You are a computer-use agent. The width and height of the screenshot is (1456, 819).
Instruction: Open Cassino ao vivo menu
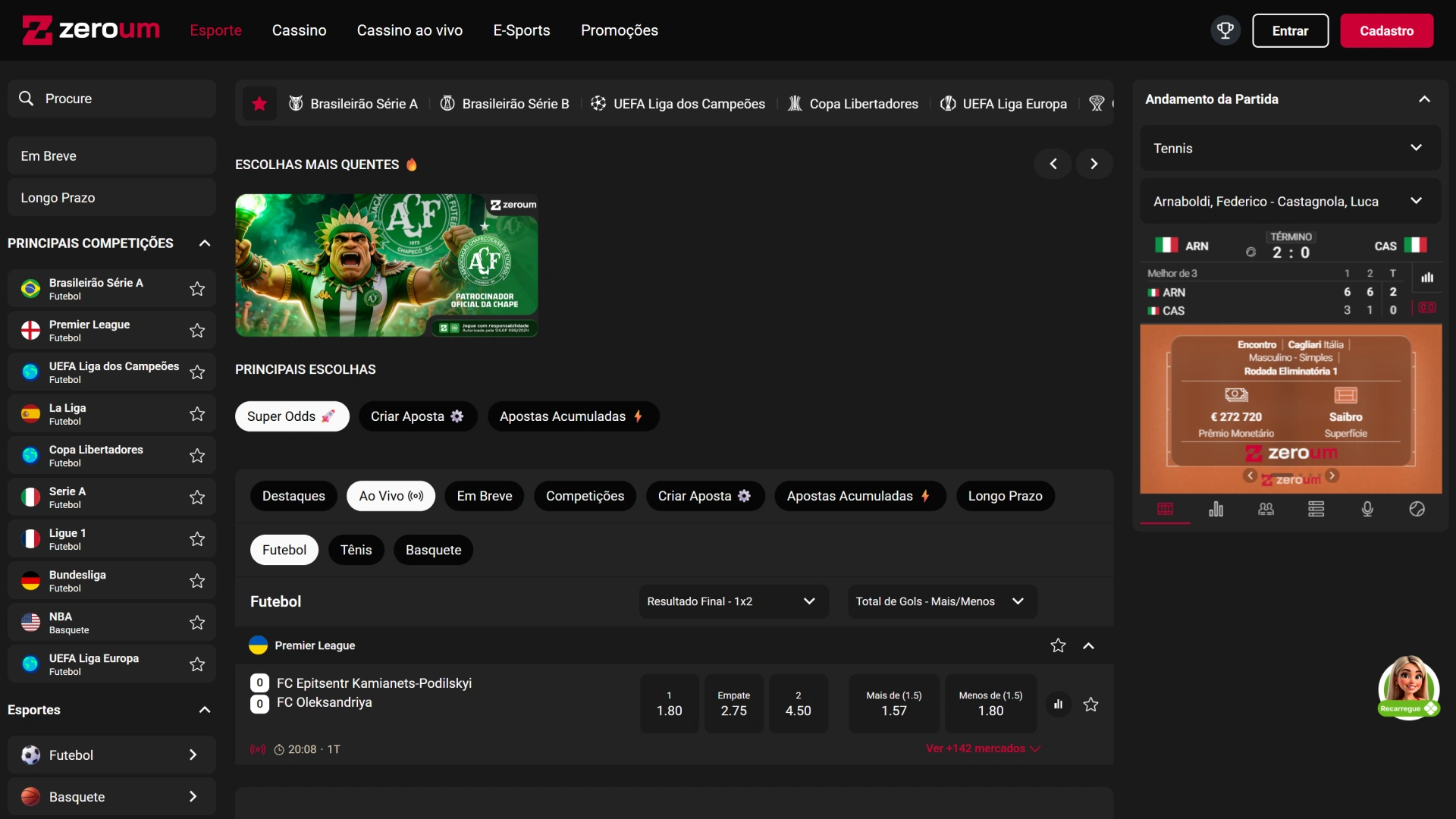(x=409, y=30)
